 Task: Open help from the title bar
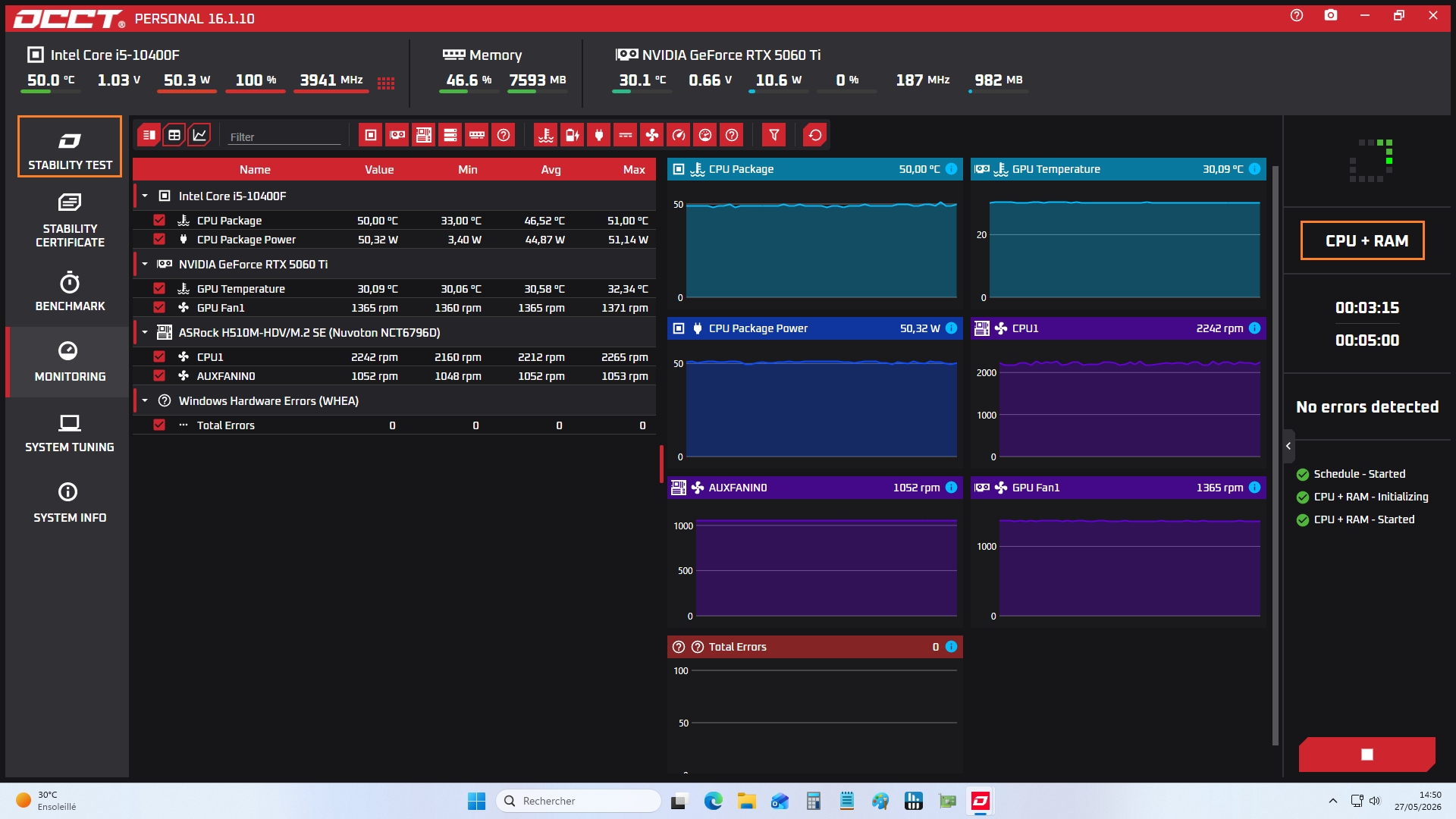click(1297, 15)
